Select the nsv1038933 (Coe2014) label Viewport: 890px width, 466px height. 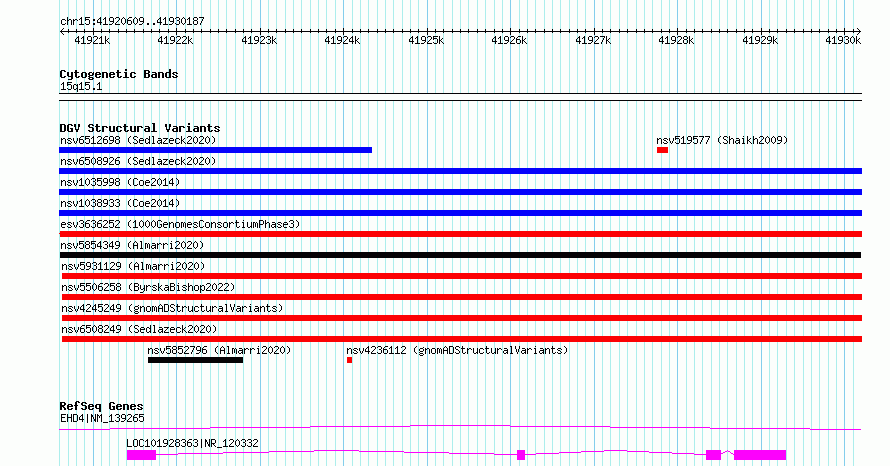tap(120, 203)
